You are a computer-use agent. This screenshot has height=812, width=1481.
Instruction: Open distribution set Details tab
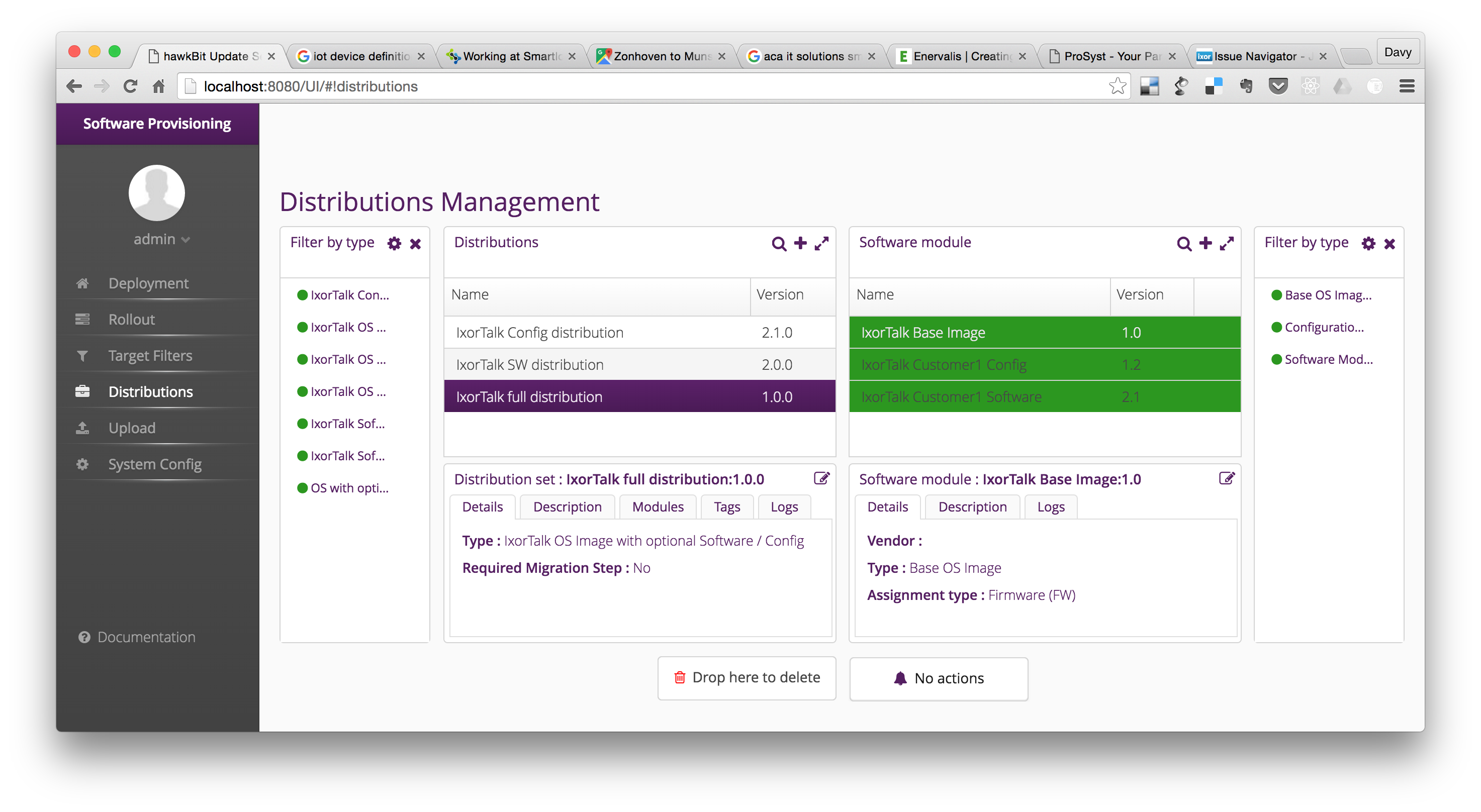(x=483, y=507)
